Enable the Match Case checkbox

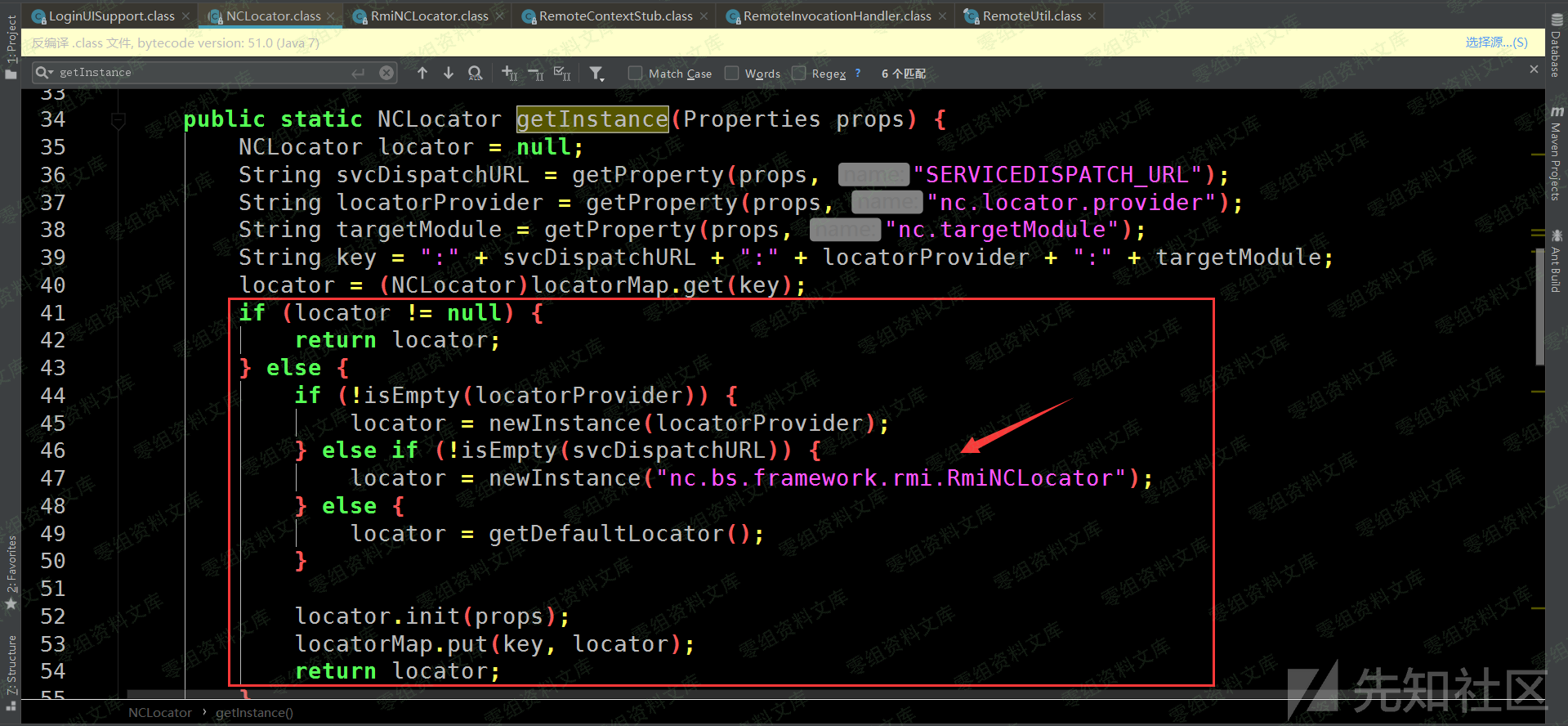point(635,74)
